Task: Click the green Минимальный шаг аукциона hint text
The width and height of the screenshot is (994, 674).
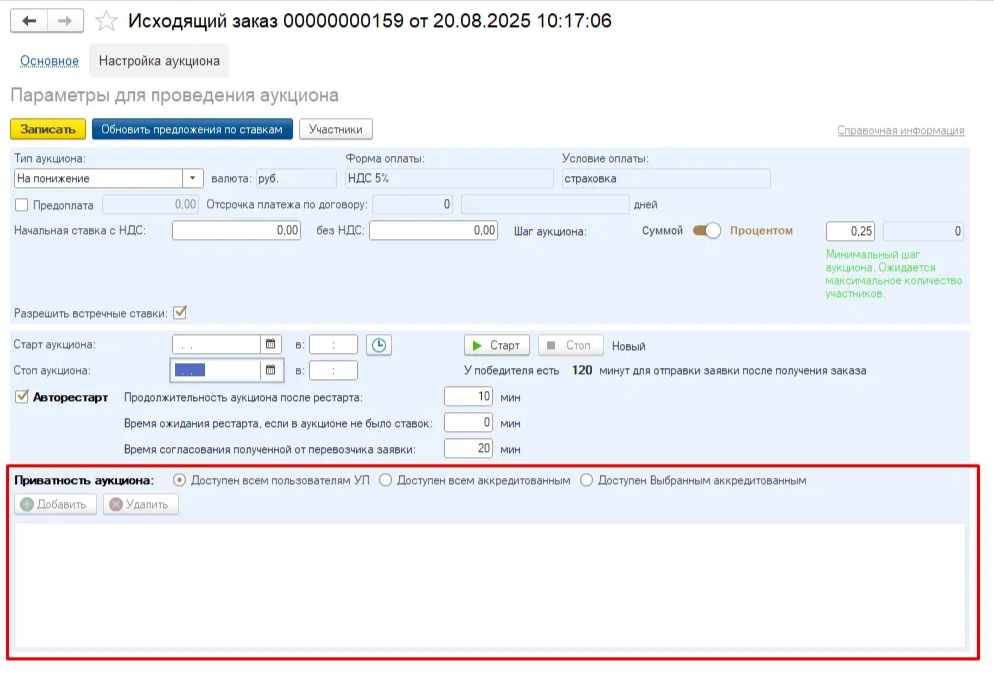Action: 893,274
